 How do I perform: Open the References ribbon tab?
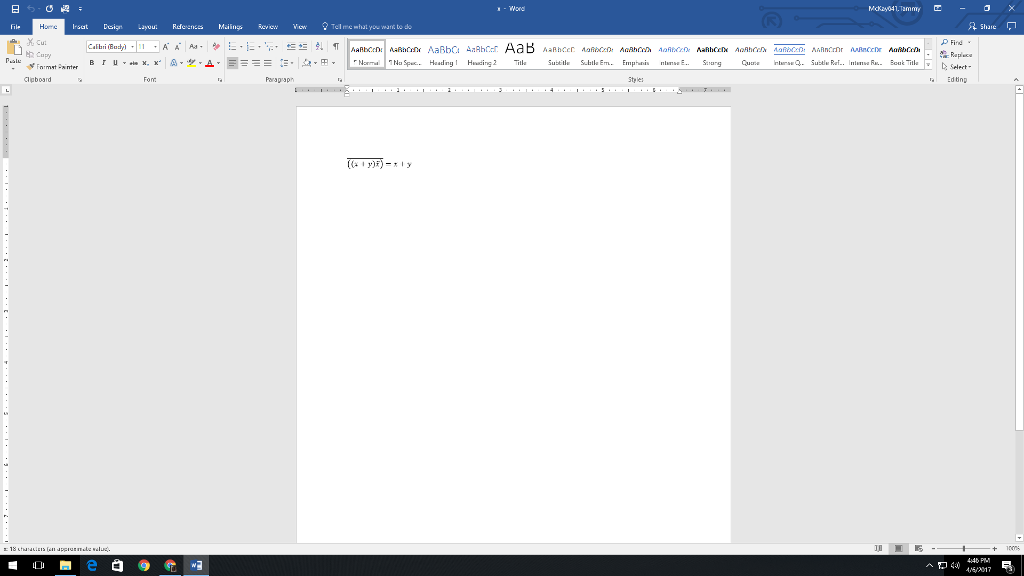click(189, 27)
